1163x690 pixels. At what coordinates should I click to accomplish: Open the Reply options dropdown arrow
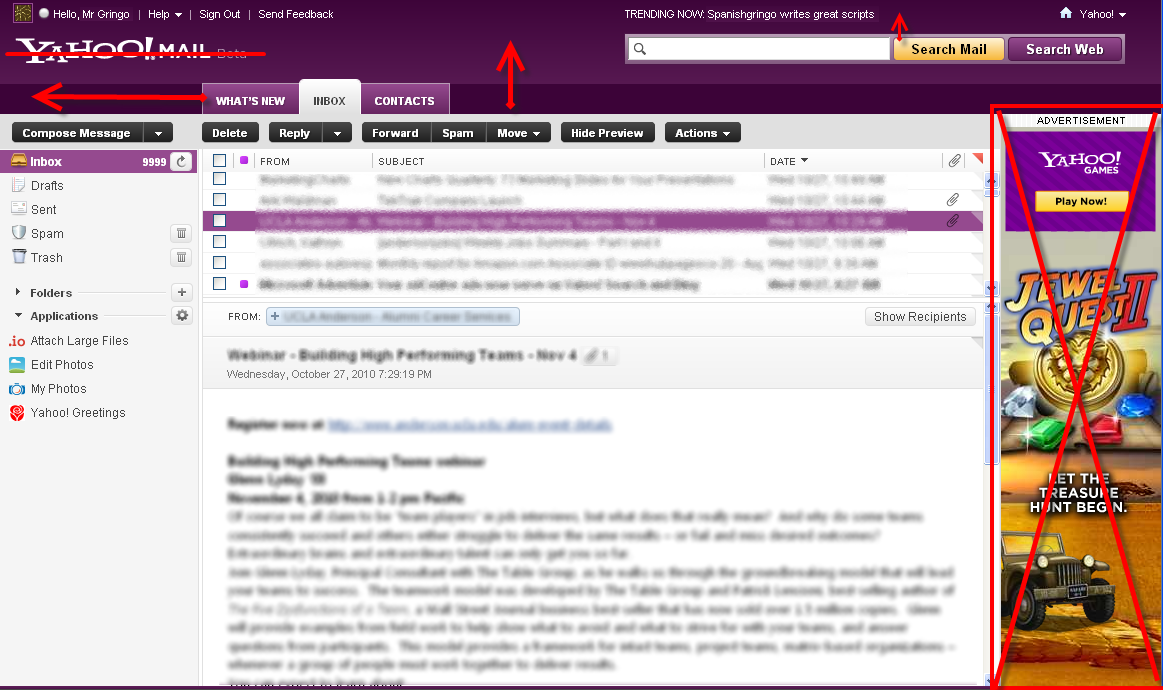337,133
